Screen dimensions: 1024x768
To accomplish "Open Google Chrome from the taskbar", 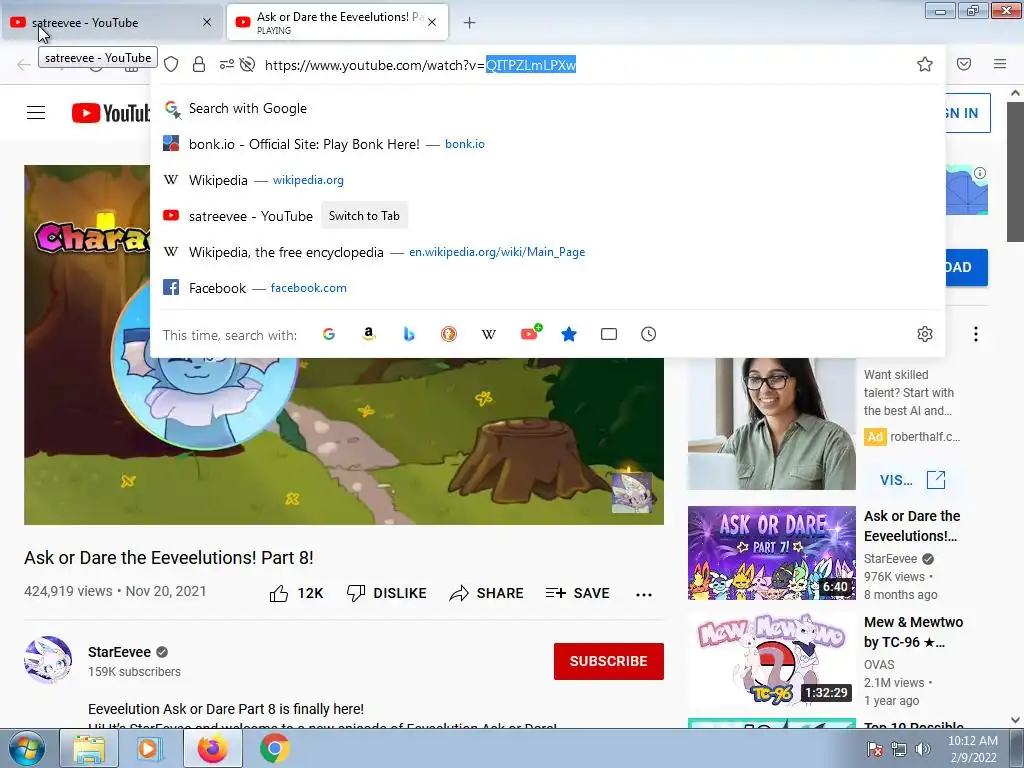I will pyautogui.click(x=274, y=748).
